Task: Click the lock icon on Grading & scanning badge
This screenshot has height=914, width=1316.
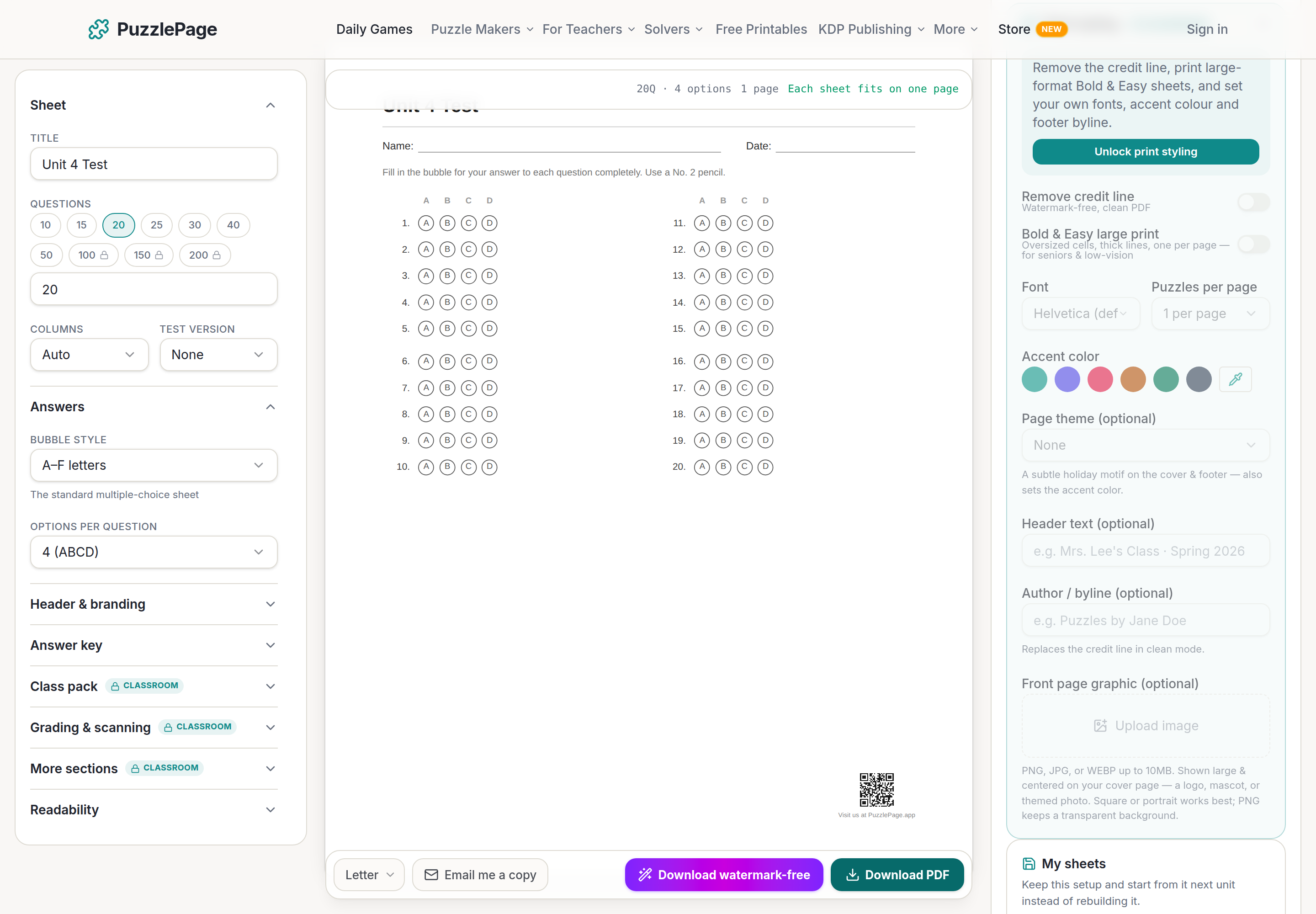Action: 168,727
